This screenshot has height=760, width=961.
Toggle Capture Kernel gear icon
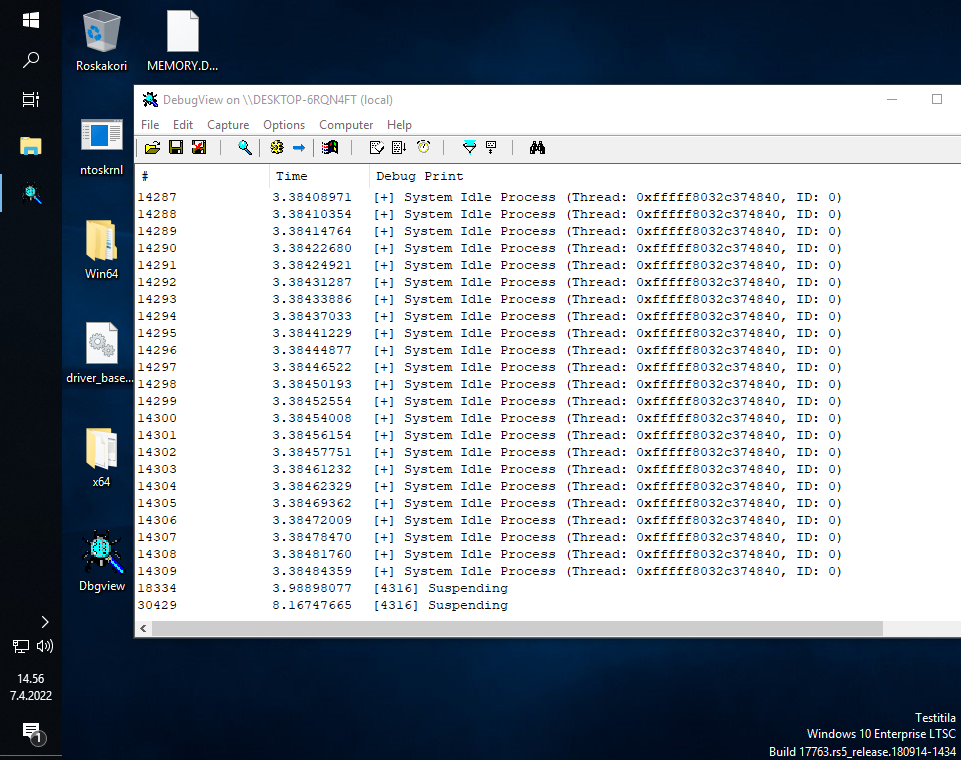pos(277,148)
